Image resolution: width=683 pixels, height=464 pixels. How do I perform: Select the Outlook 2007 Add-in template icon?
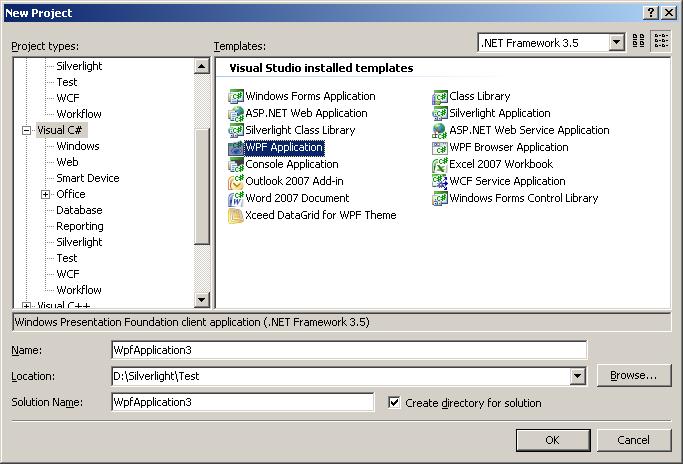(x=236, y=181)
